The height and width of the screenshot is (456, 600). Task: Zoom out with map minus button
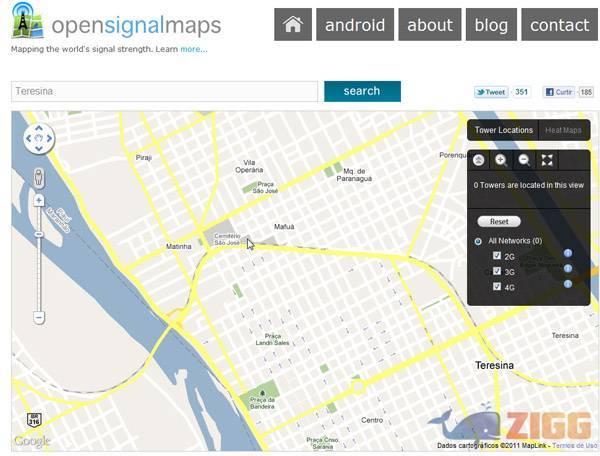(x=39, y=317)
